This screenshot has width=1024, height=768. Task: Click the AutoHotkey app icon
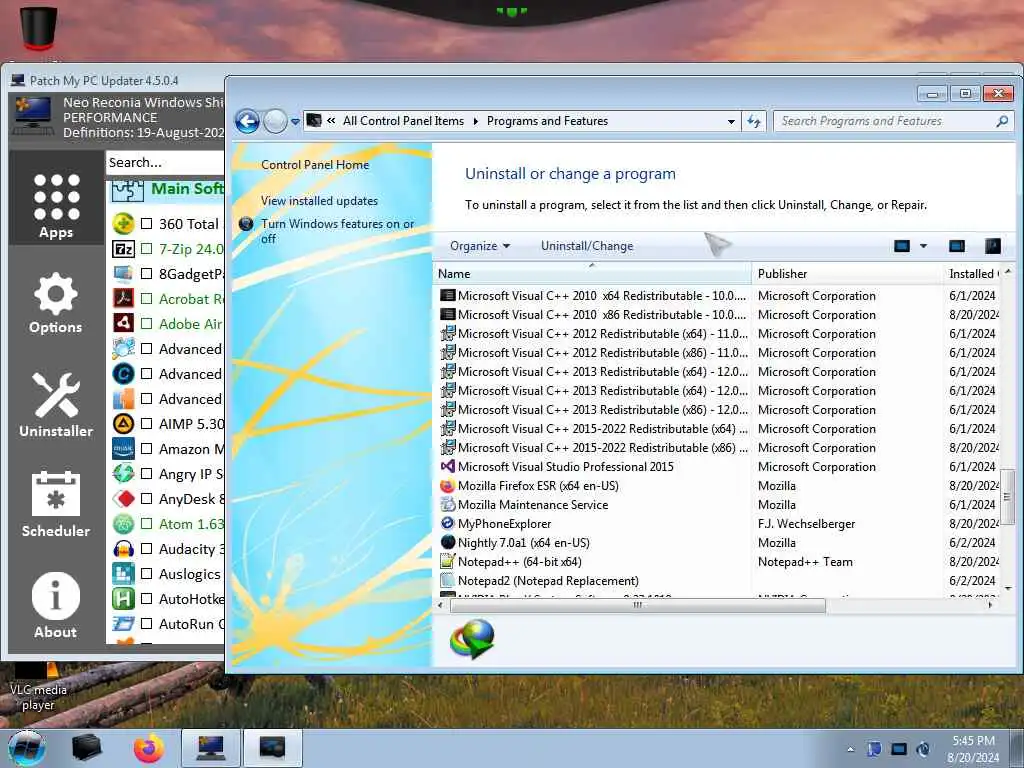tap(123, 598)
